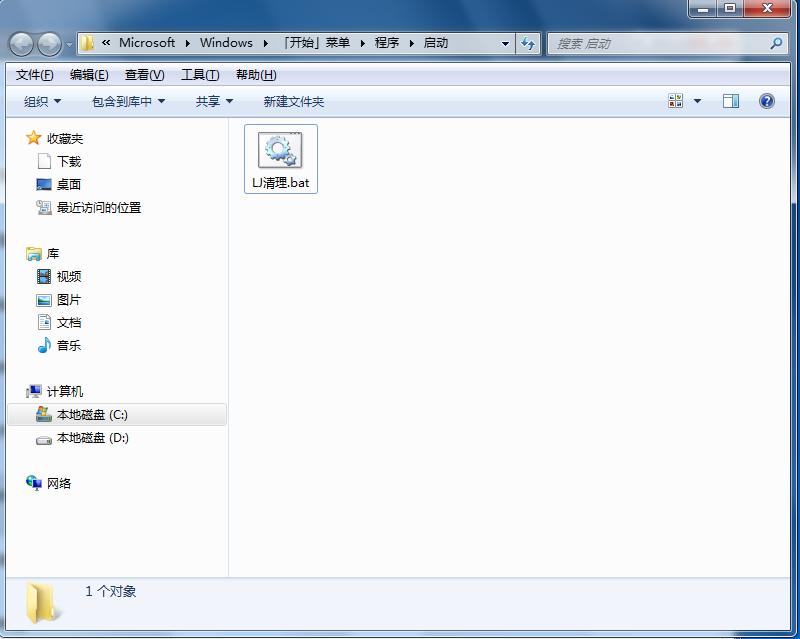
Task: Click the 程序 breadcrumb in address bar
Action: [387, 43]
